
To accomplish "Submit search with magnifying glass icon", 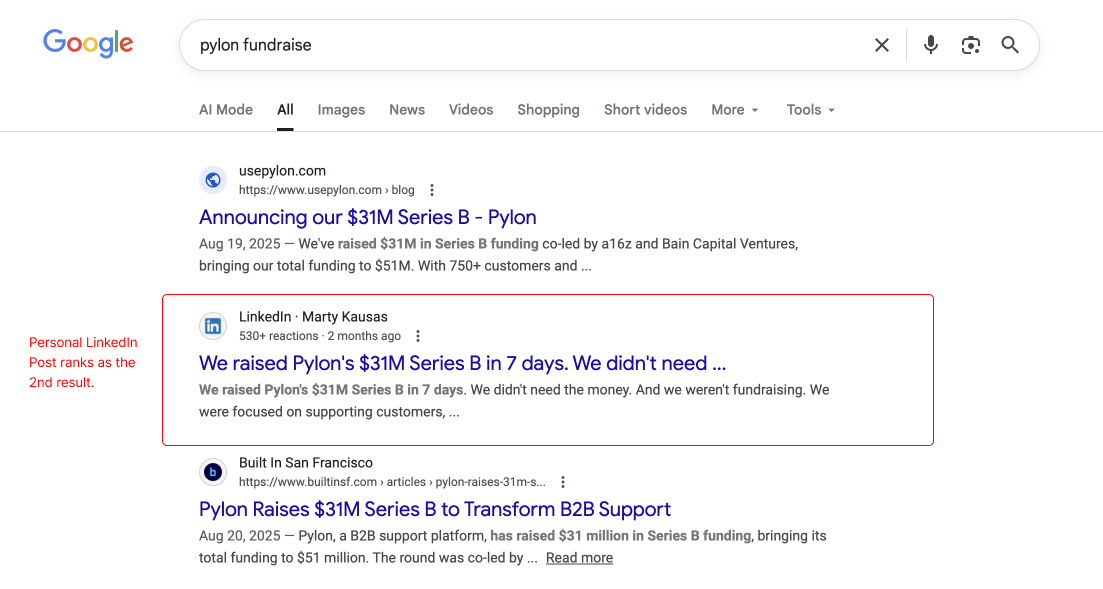I will coord(1010,45).
